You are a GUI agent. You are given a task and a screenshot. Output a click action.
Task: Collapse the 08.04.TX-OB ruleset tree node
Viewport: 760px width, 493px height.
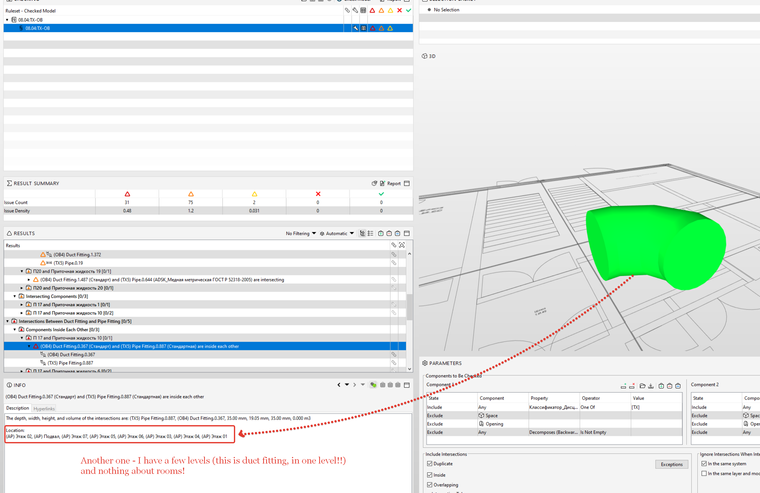(x=7, y=20)
